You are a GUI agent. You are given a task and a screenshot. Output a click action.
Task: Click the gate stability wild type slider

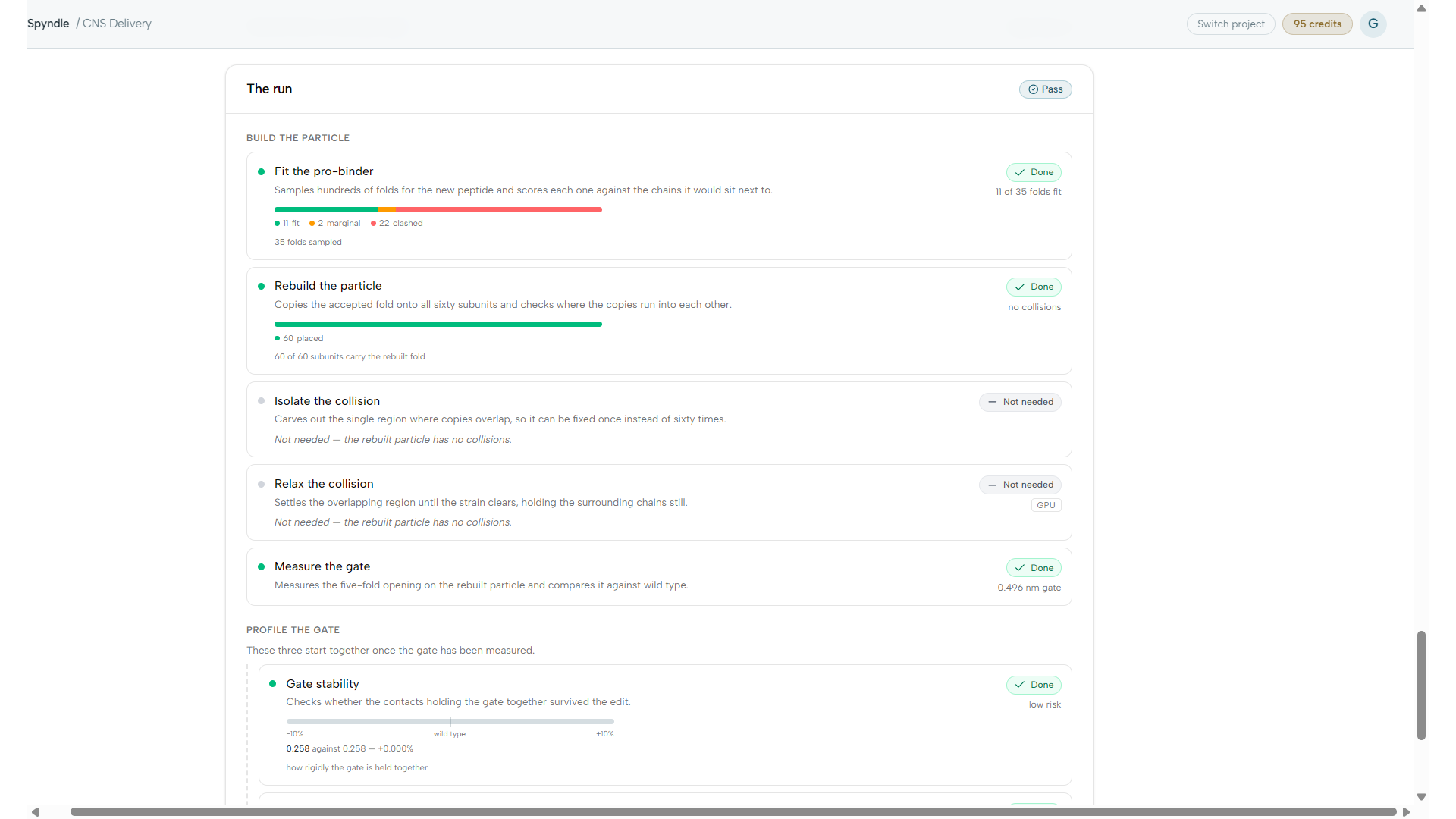pos(450,722)
